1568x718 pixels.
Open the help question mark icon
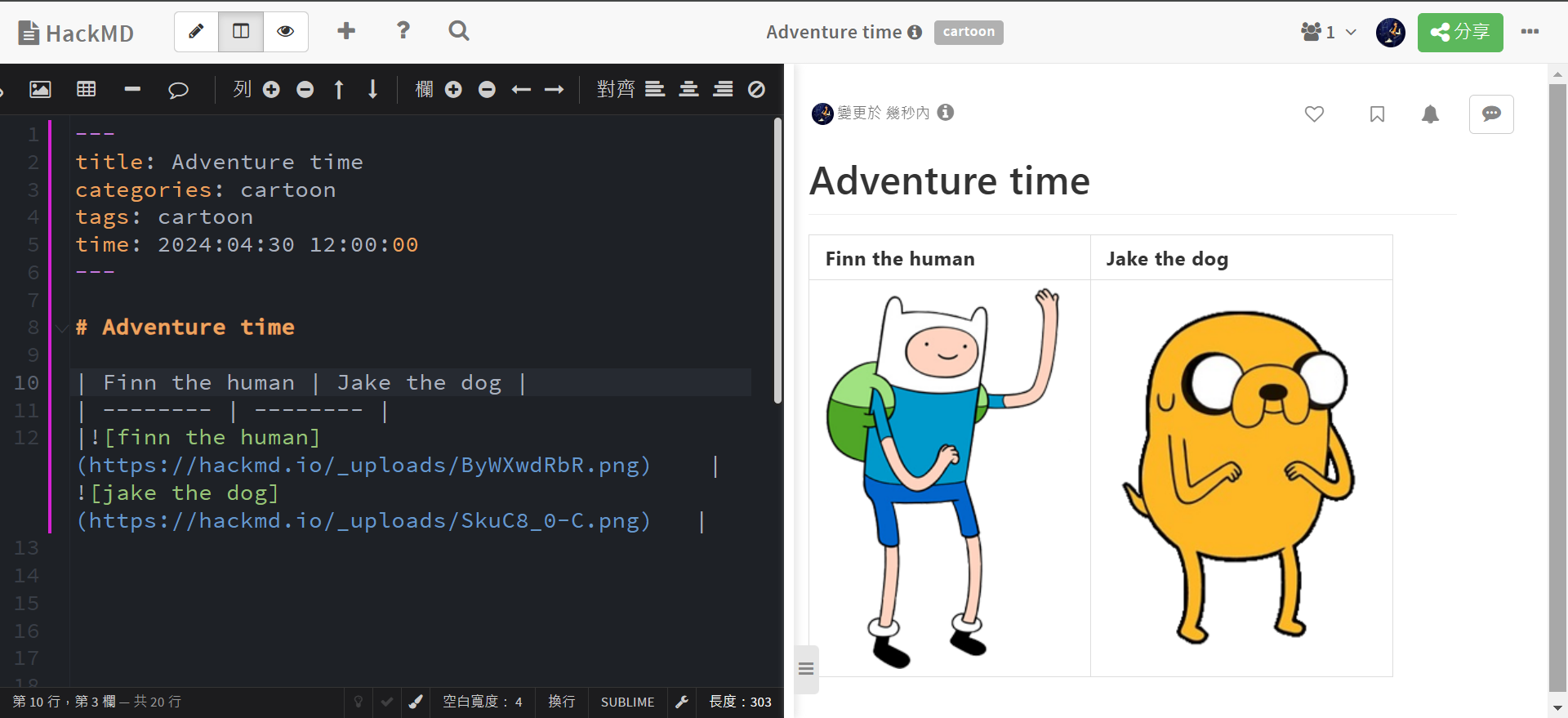pyautogui.click(x=403, y=31)
